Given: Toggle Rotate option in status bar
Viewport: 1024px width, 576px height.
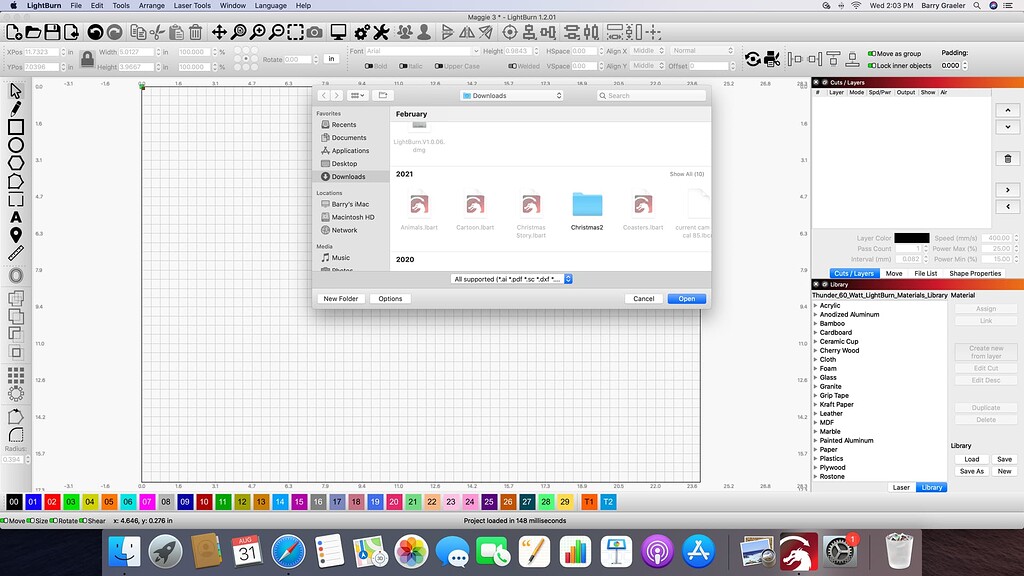Looking at the screenshot, I should 54,520.
